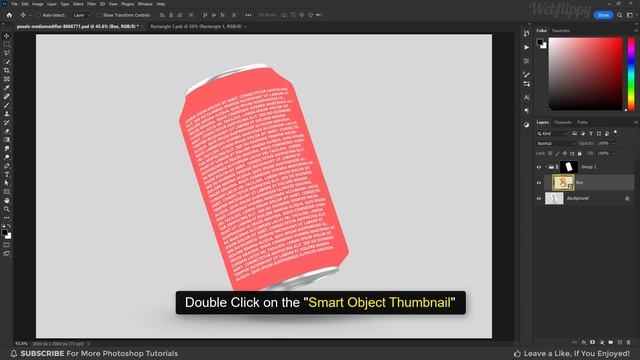The width and height of the screenshot is (640, 360).
Task: Select the Rectangle shape tool
Action: 7,192
